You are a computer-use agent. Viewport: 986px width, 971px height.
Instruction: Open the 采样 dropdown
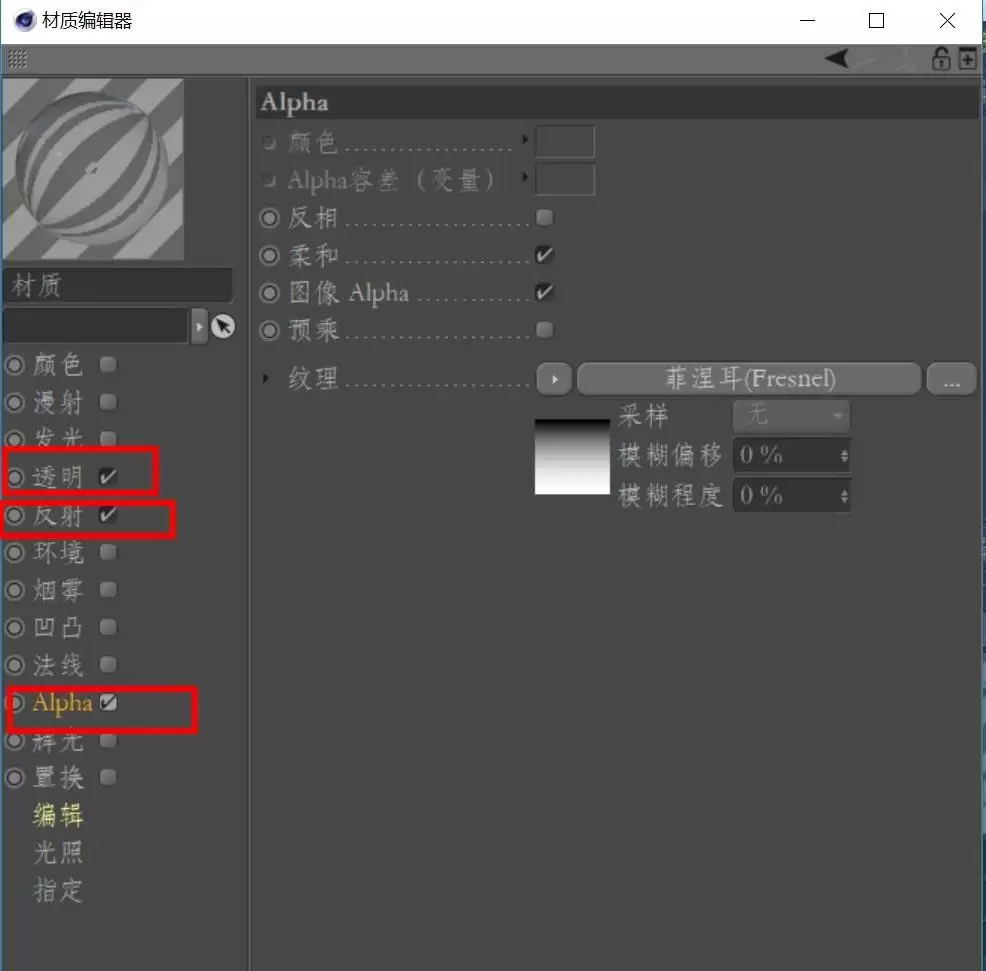[790, 415]
